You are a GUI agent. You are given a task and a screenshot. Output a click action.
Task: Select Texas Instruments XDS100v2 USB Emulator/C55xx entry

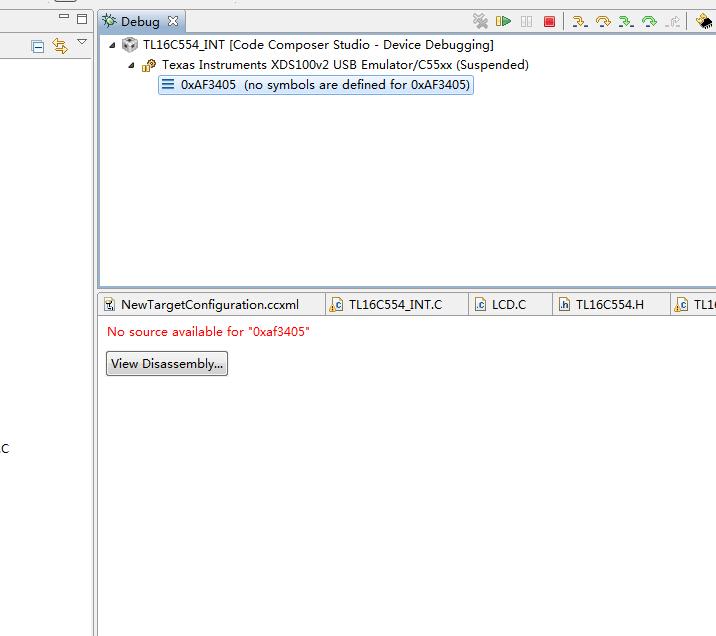coord(345,65)
